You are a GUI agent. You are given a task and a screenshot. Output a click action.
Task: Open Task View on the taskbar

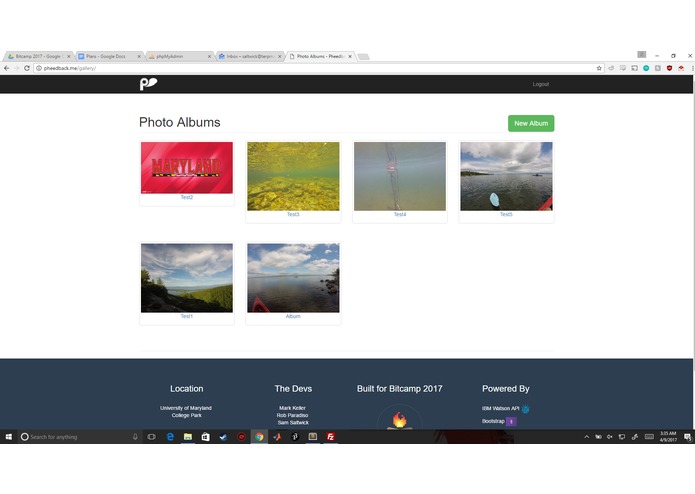[152, 437]
